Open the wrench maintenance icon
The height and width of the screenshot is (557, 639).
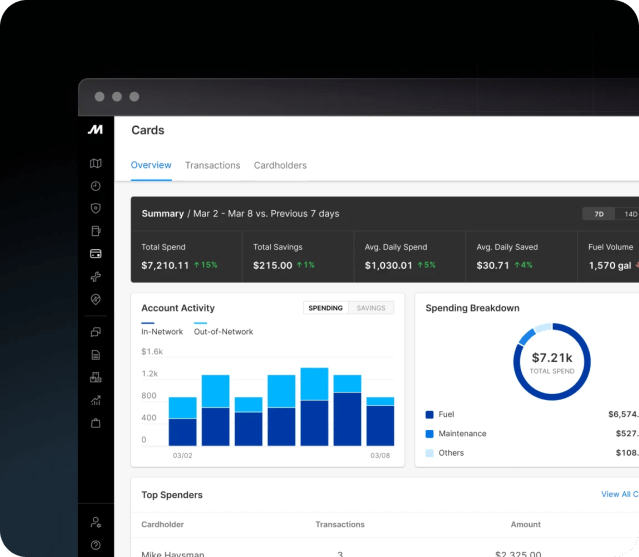96,277
